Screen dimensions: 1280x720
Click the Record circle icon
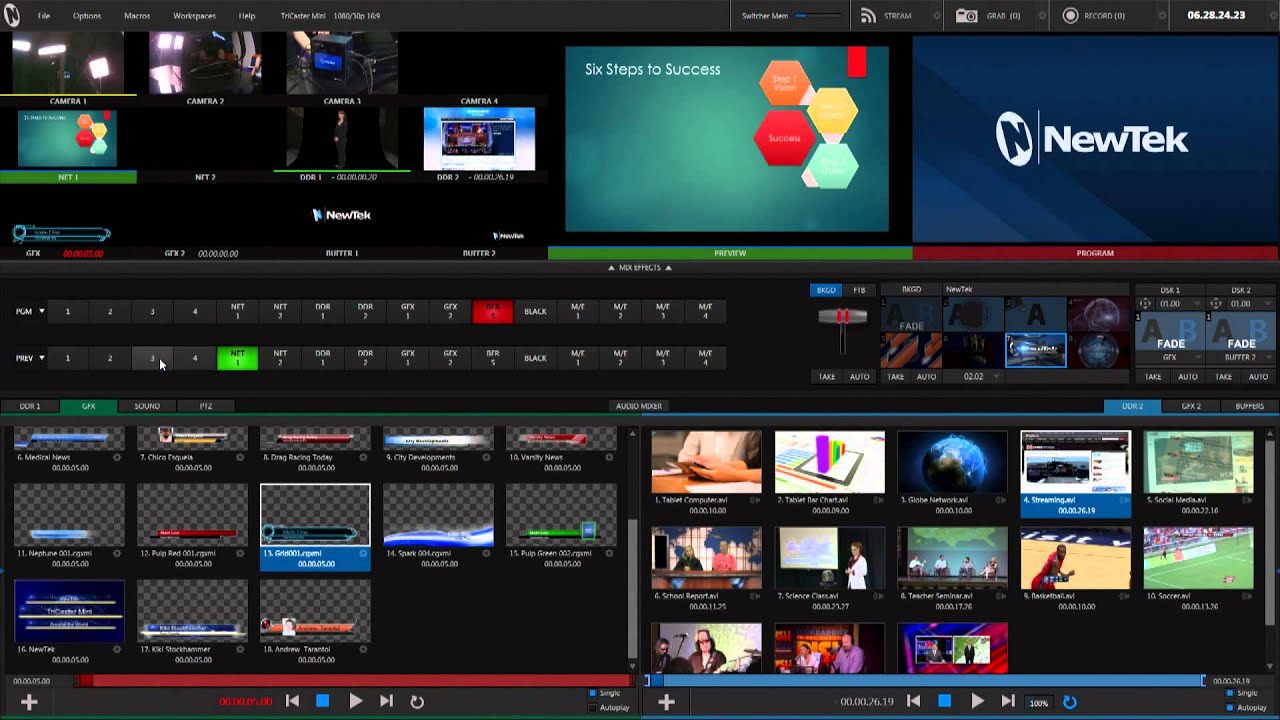[1070, 16]
